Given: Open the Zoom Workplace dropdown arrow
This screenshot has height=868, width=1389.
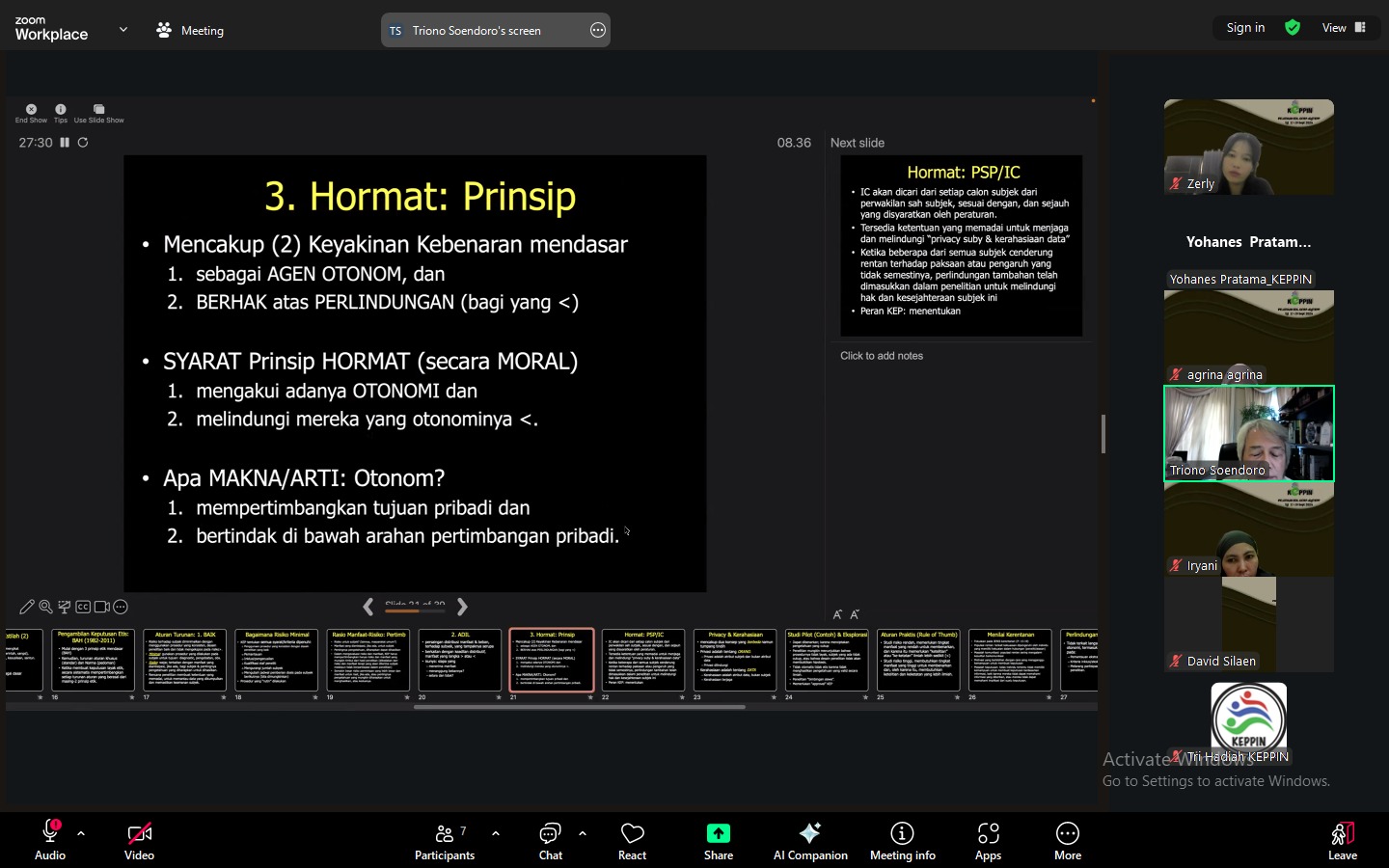Looking at the screenshot, I should [x=123, y=30].
